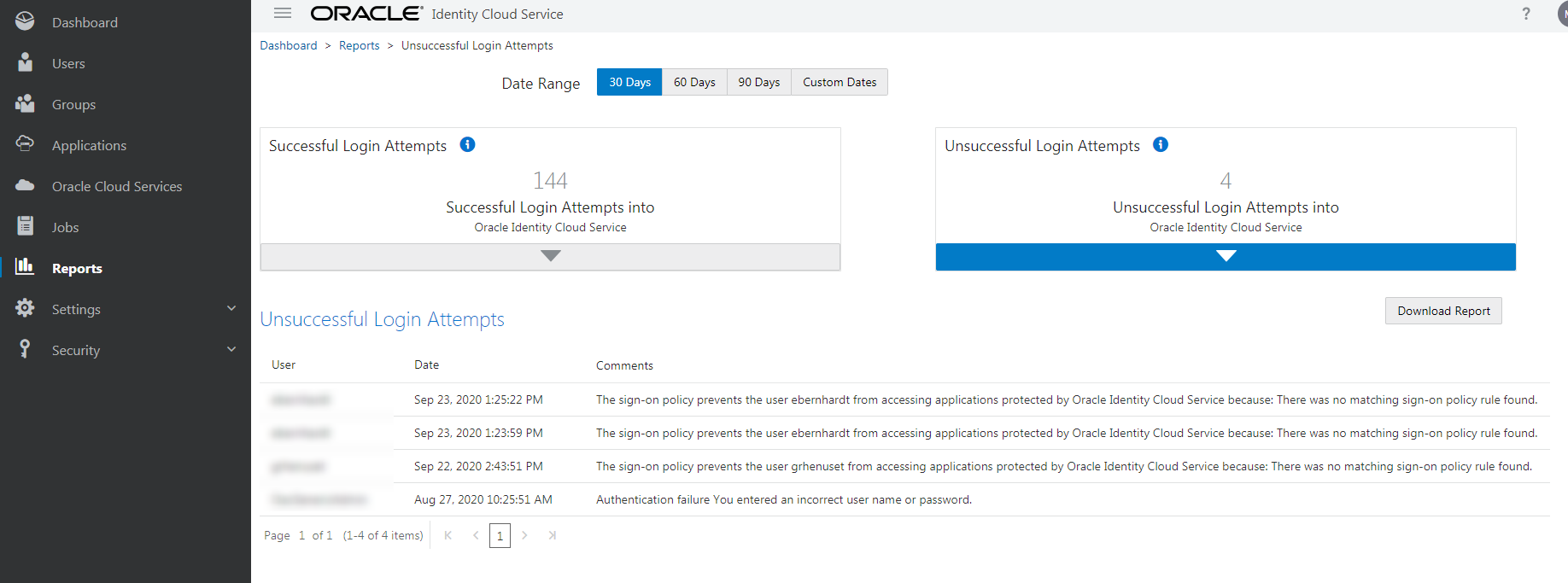Screen dimensions: 1568x583
Task: Click the Settings gear icon
Action: point(25,308)
